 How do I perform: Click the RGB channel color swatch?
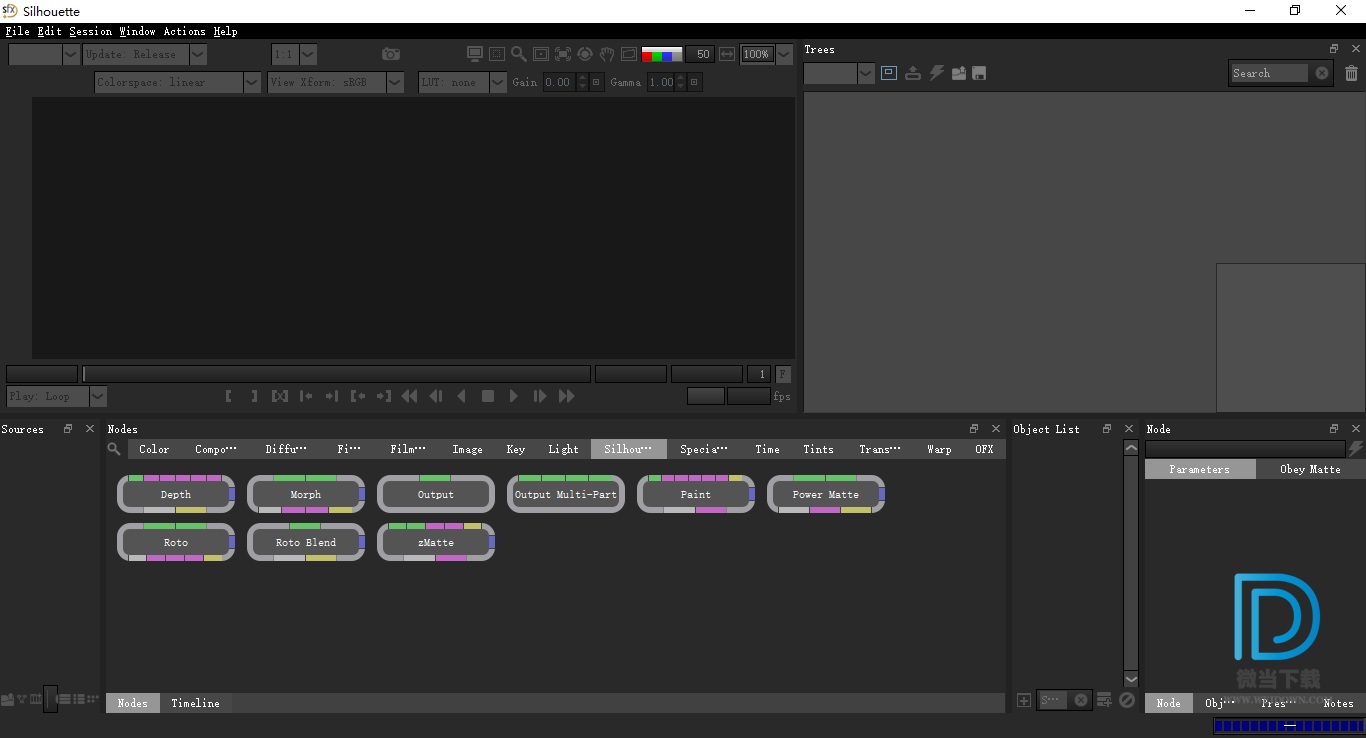click(x=662, y=54)
